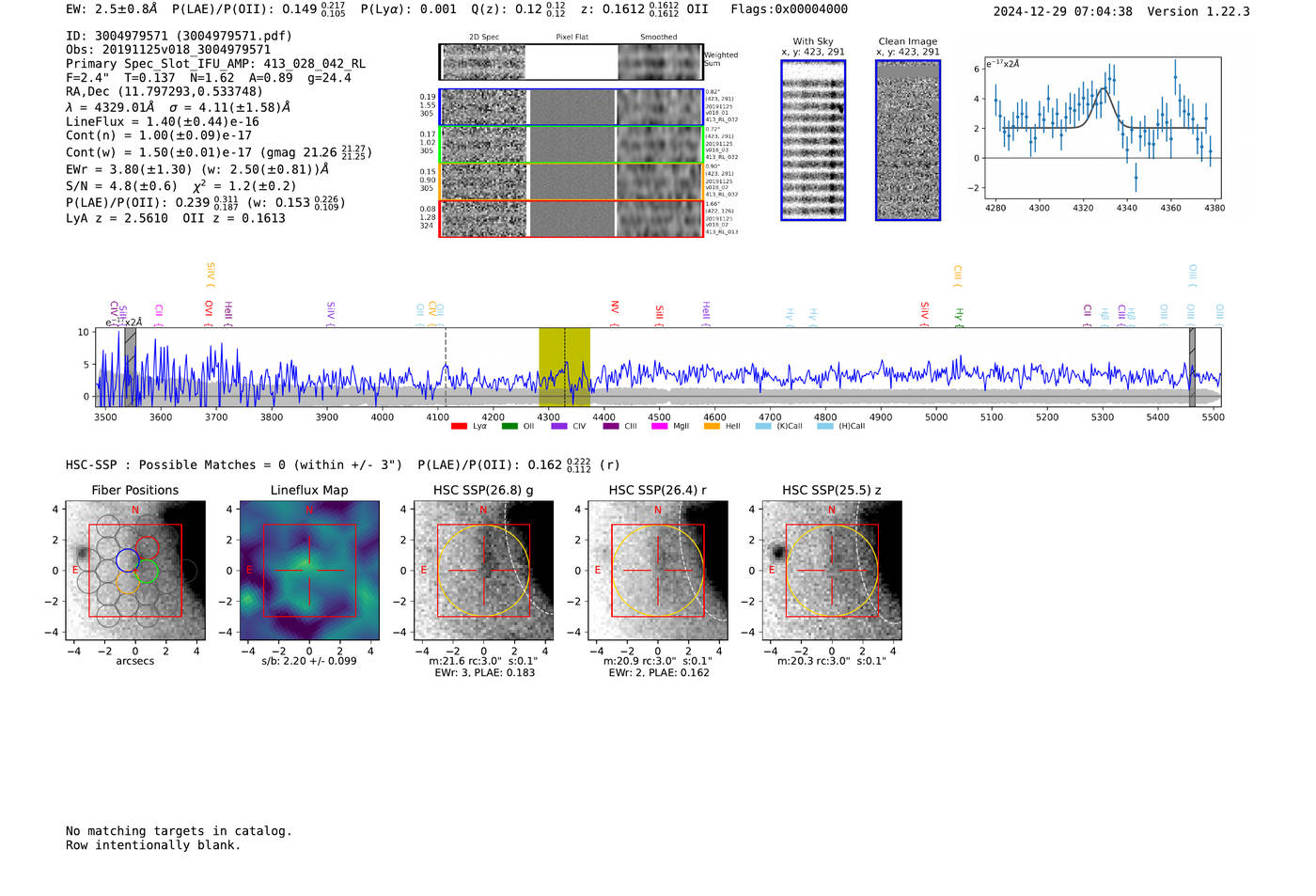
Task: Click the "Row intentionally blank." text
Action: (x=153, y=845)
